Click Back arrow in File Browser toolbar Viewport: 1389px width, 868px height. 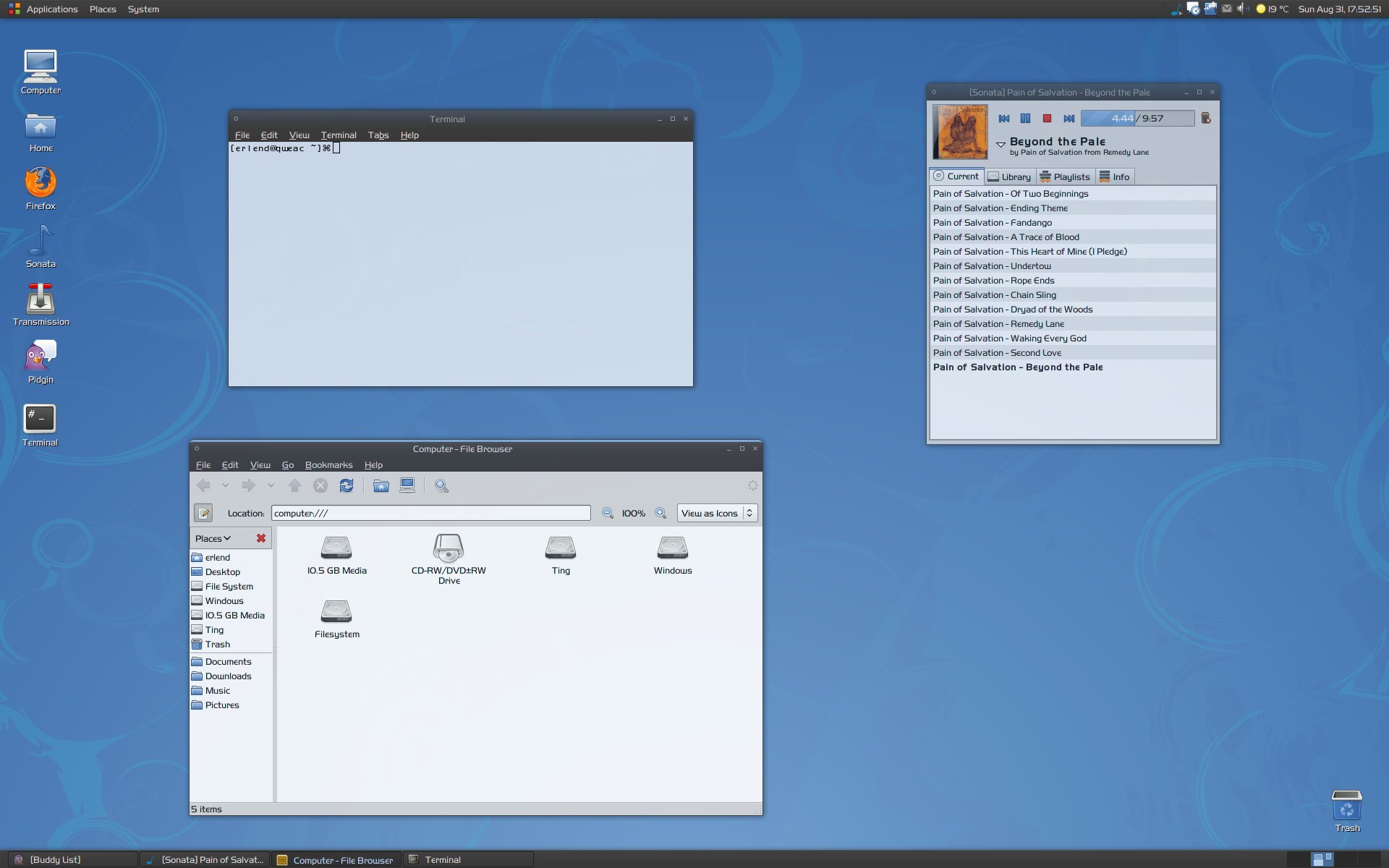(x=204, y=485)
